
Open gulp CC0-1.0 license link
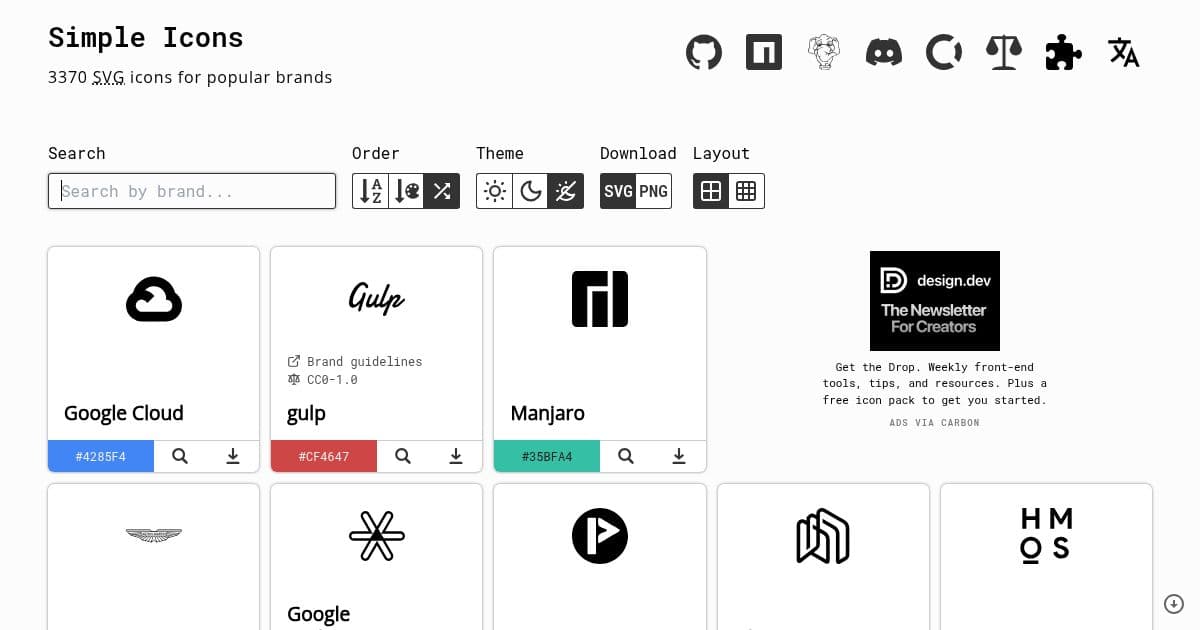(322, 379)
